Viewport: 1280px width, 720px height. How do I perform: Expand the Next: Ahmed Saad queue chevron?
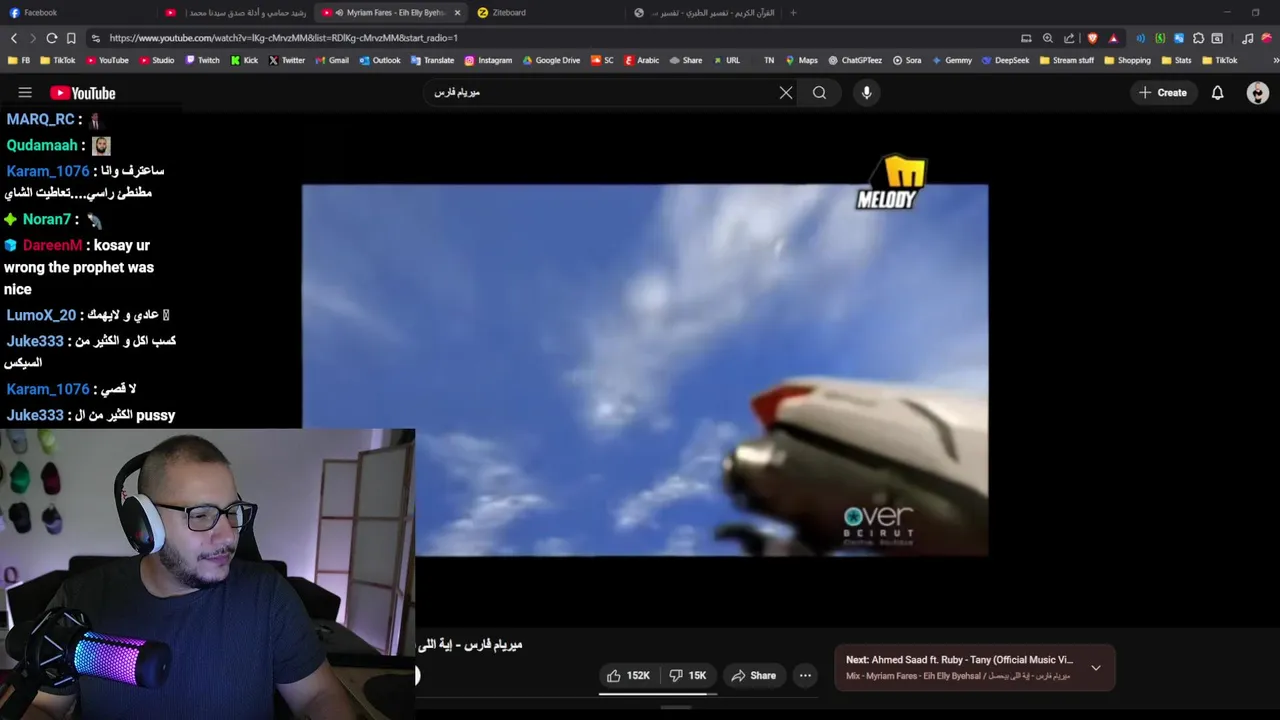click(1096, 667)
